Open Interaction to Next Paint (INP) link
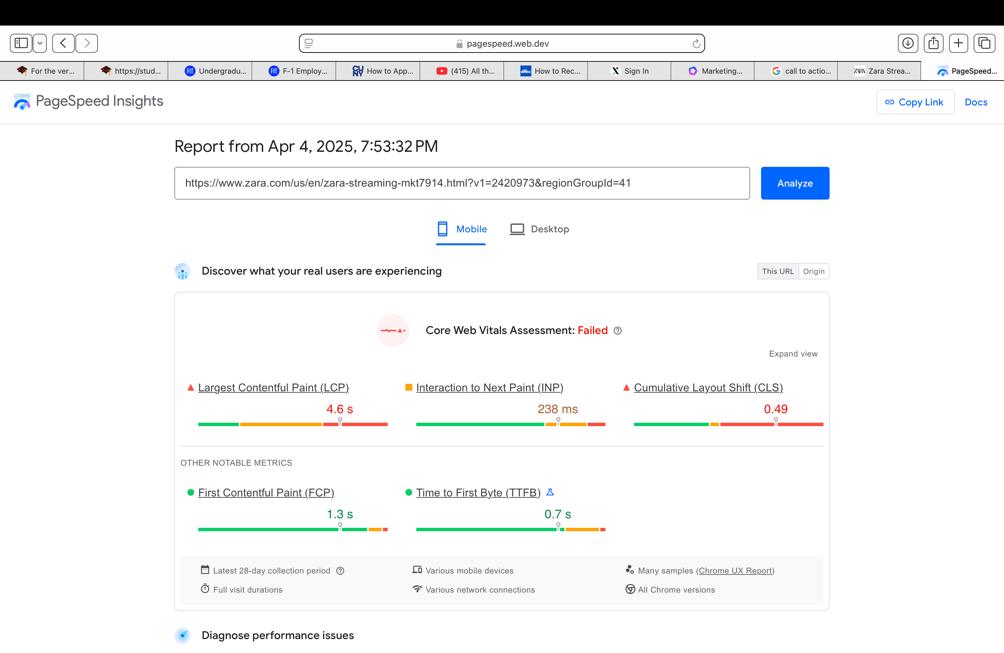This screenshot has width=1004, height=653. [x=490, y=387]
